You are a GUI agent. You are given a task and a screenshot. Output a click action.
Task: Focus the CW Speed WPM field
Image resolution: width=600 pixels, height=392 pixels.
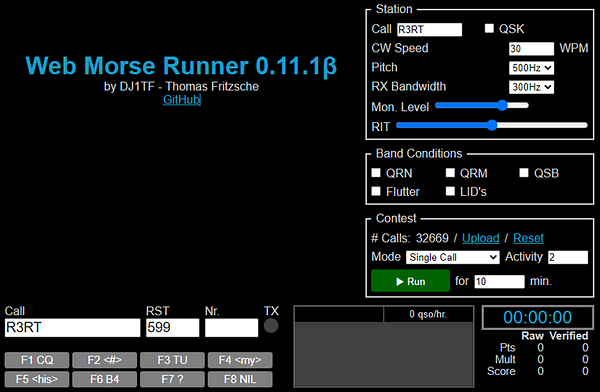point(531,49)
